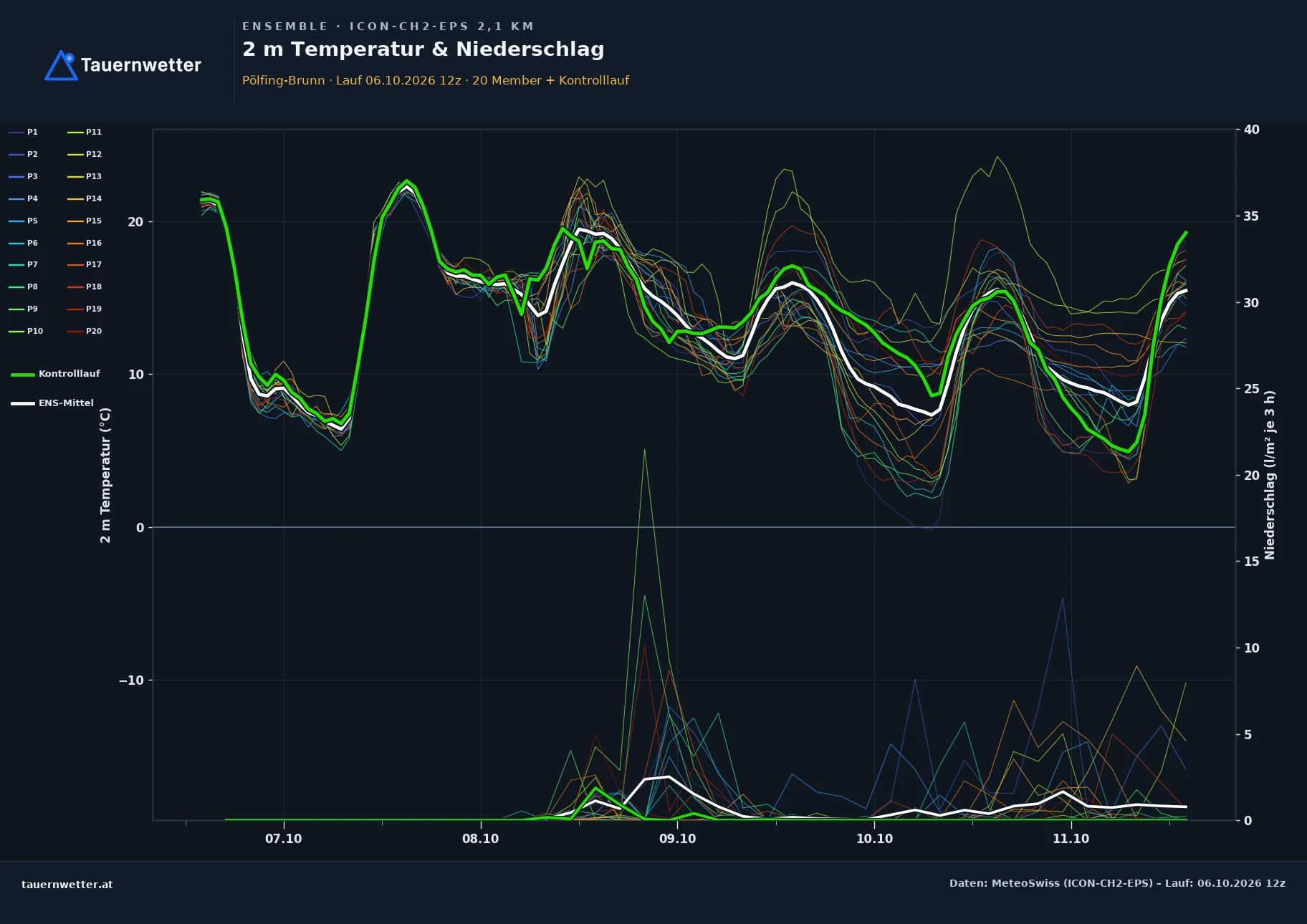Image resolution: width=1307 pixels, height=924 pixels.
Task: Select legend item P7
Action: pos(24,265)
